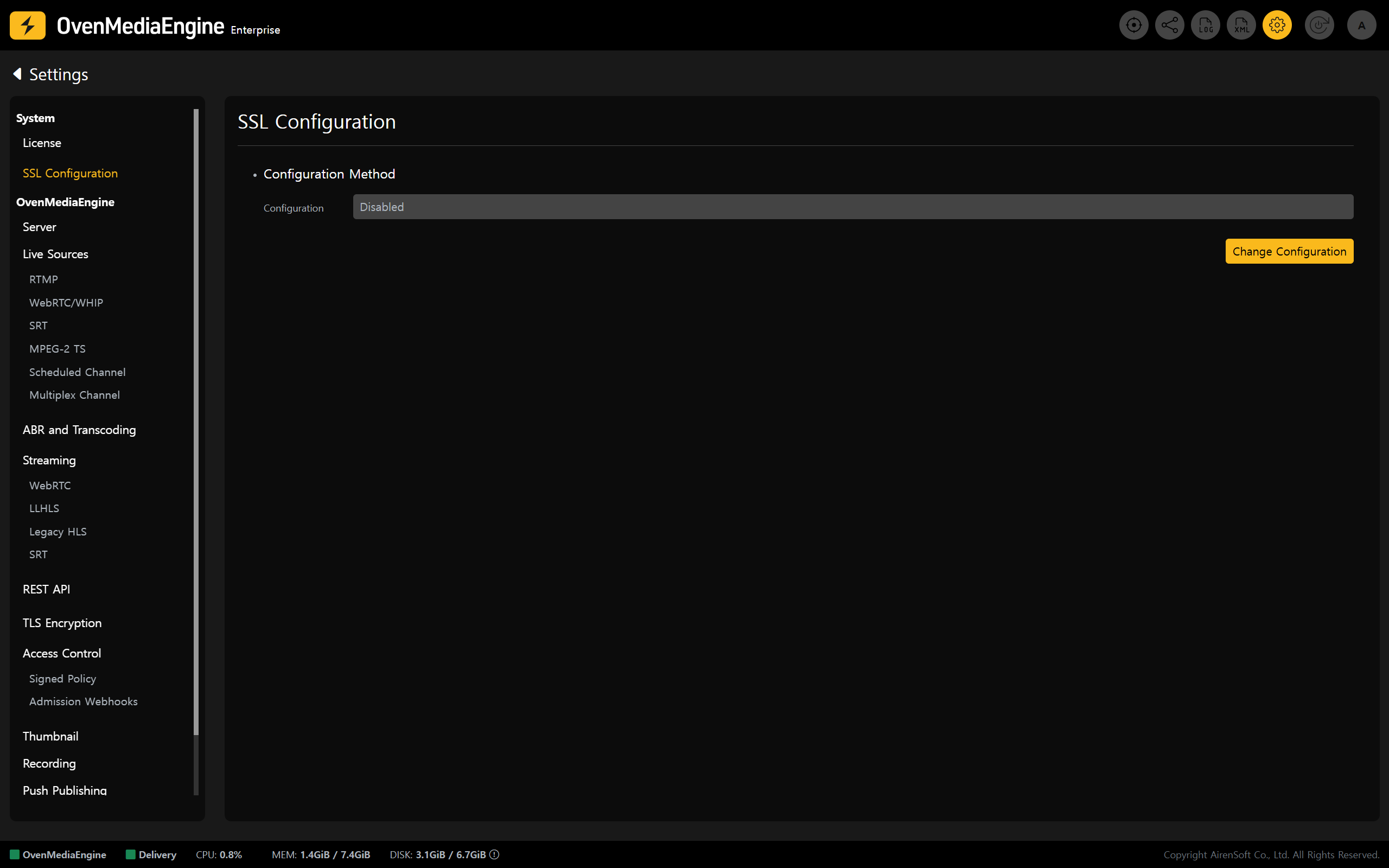1389x868 pixels.
Task: Click the restart power icon
Action: (1318, 25)
